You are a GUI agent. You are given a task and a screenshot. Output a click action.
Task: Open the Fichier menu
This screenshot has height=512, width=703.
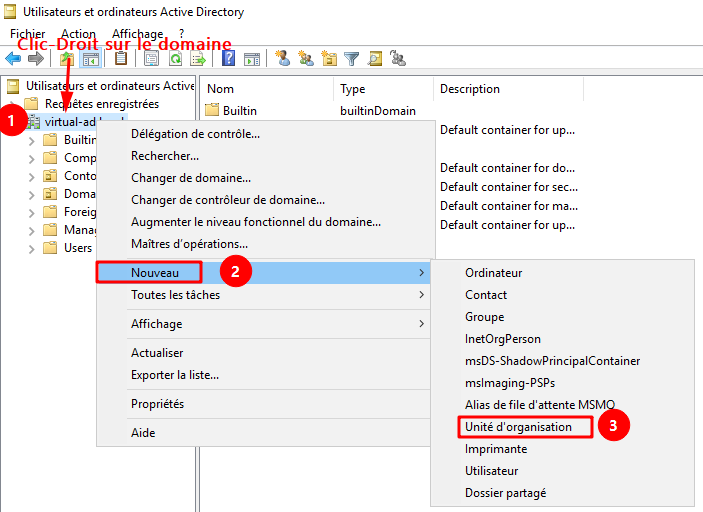[x=27, y=34]
